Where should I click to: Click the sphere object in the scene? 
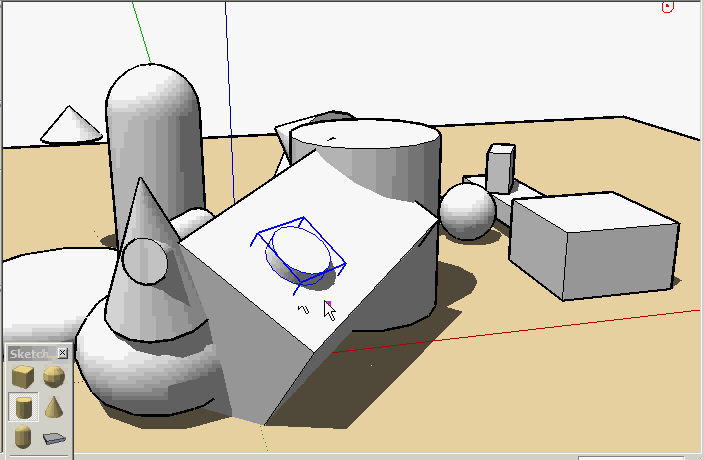pos(468,211)
